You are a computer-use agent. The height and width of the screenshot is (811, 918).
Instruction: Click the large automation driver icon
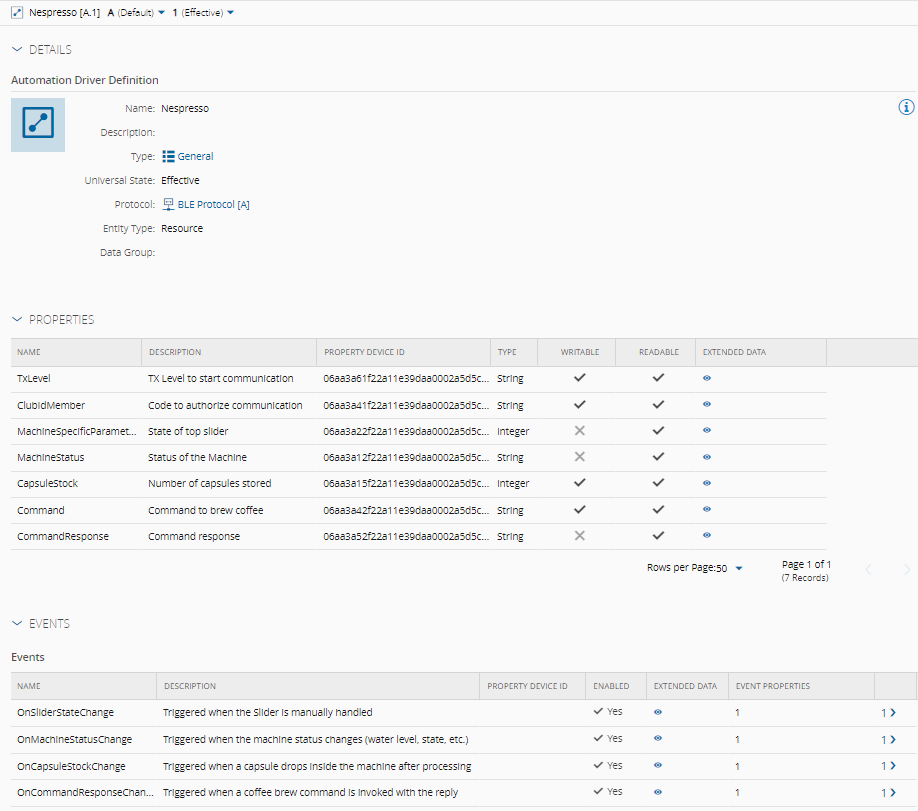38,125
